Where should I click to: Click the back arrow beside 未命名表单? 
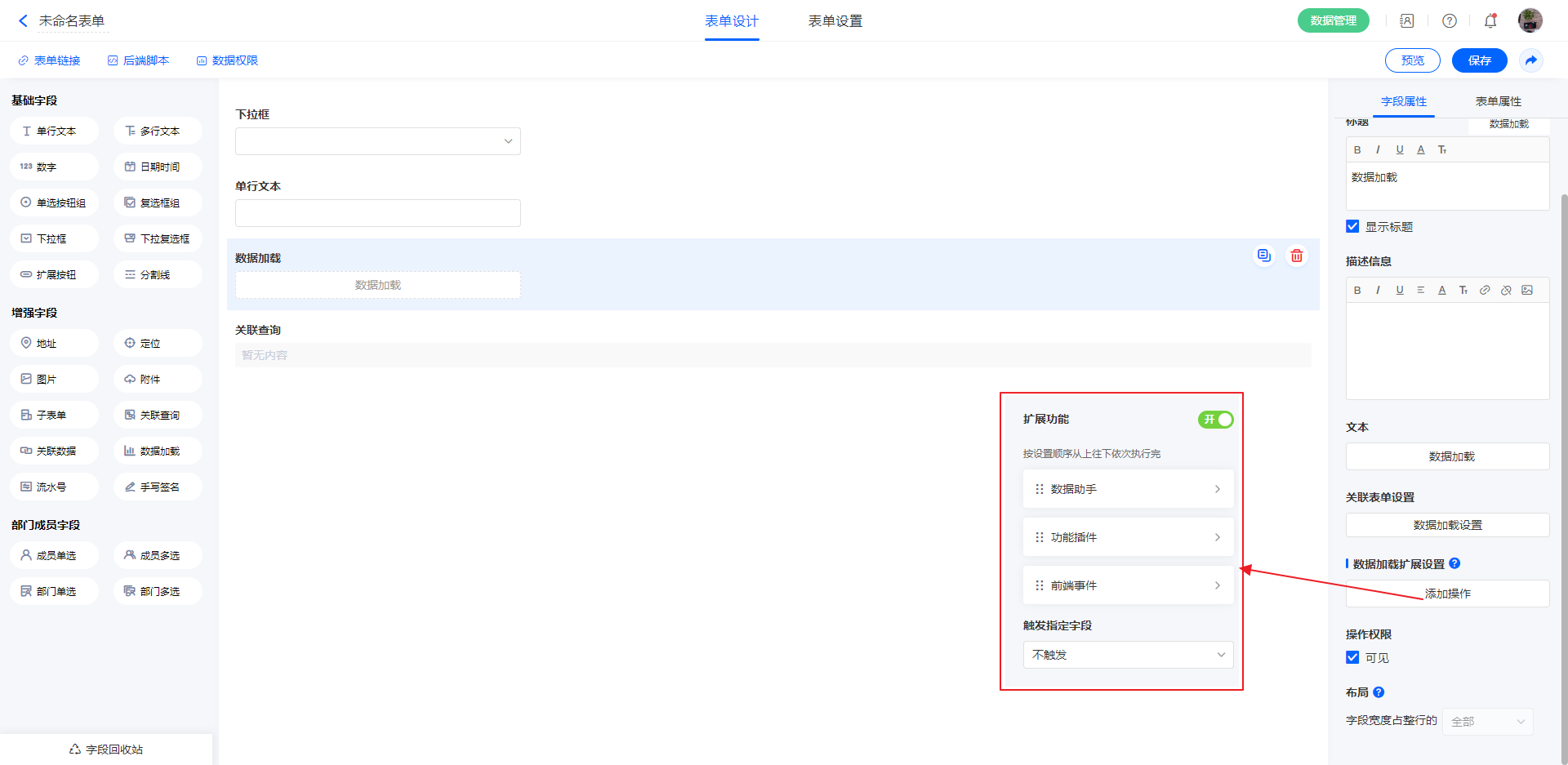[23, 21]
